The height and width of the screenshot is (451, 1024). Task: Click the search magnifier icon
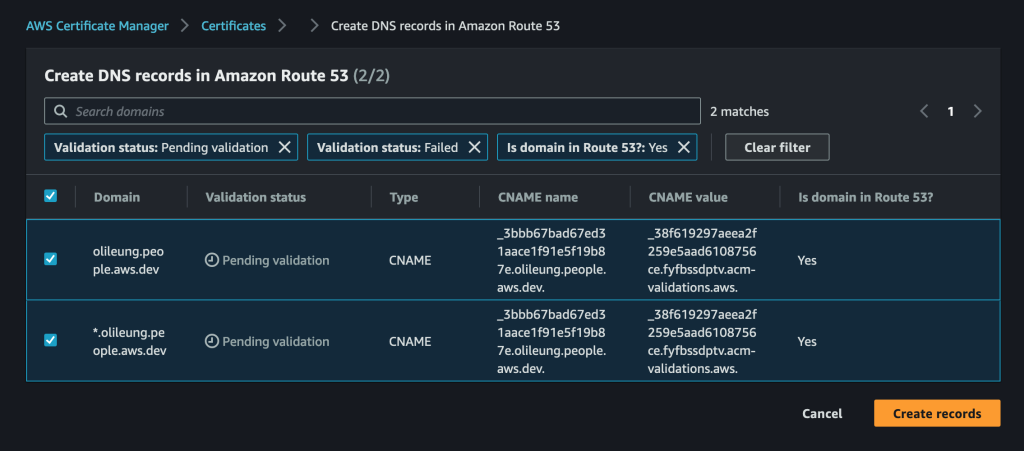(x=61, y=111)
